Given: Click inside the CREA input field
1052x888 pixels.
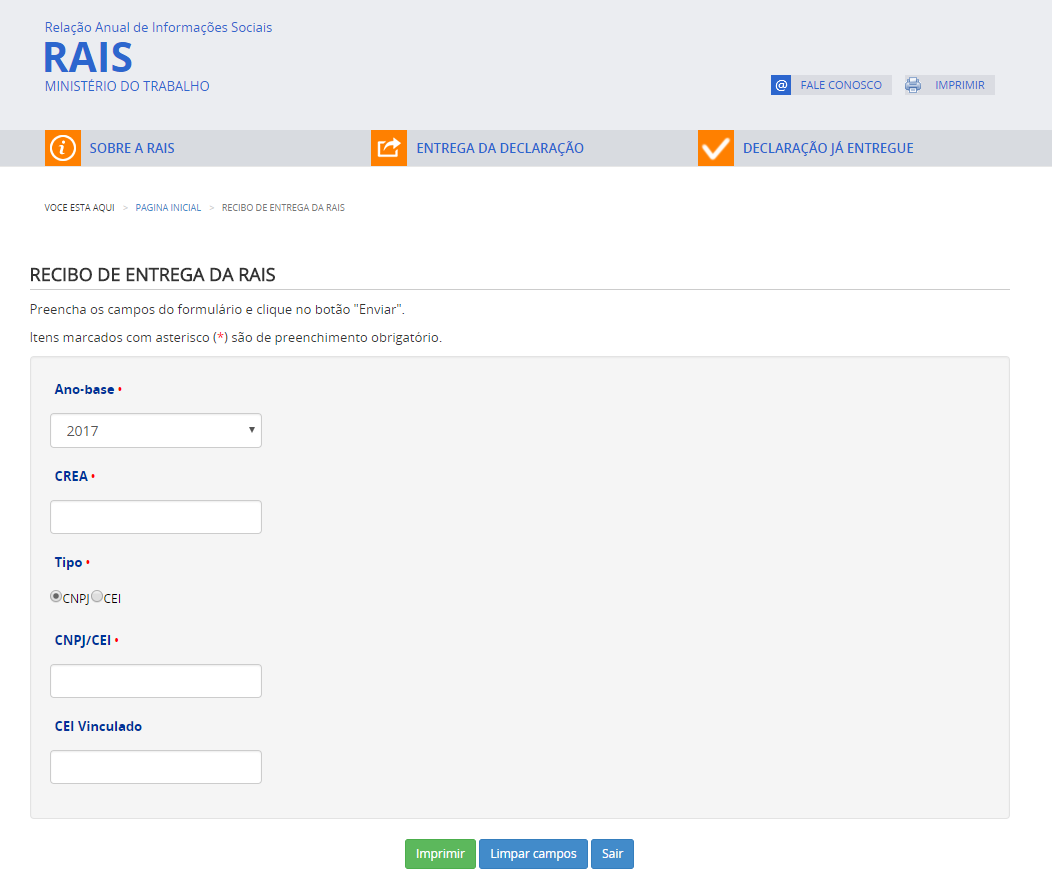Looking at the screenshot, I should pyautogui.click(x=155, y=516).
